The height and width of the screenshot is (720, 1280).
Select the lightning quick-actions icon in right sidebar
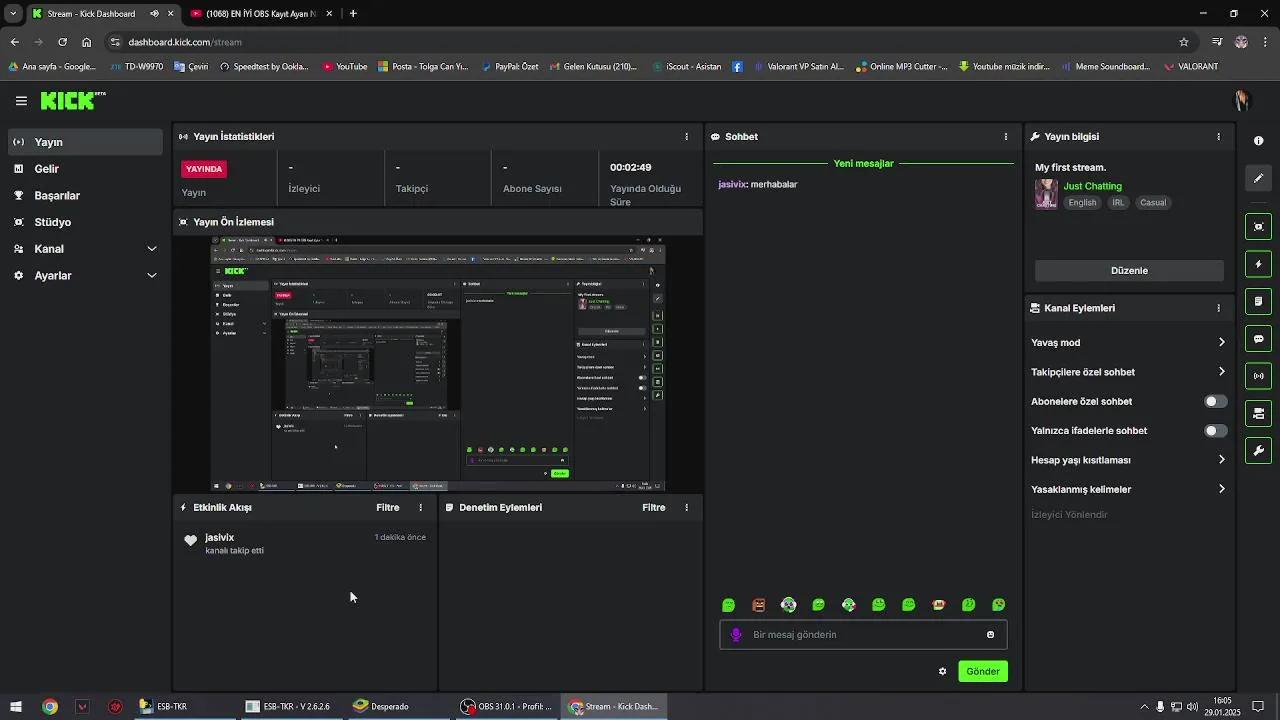click(1258, 263)
